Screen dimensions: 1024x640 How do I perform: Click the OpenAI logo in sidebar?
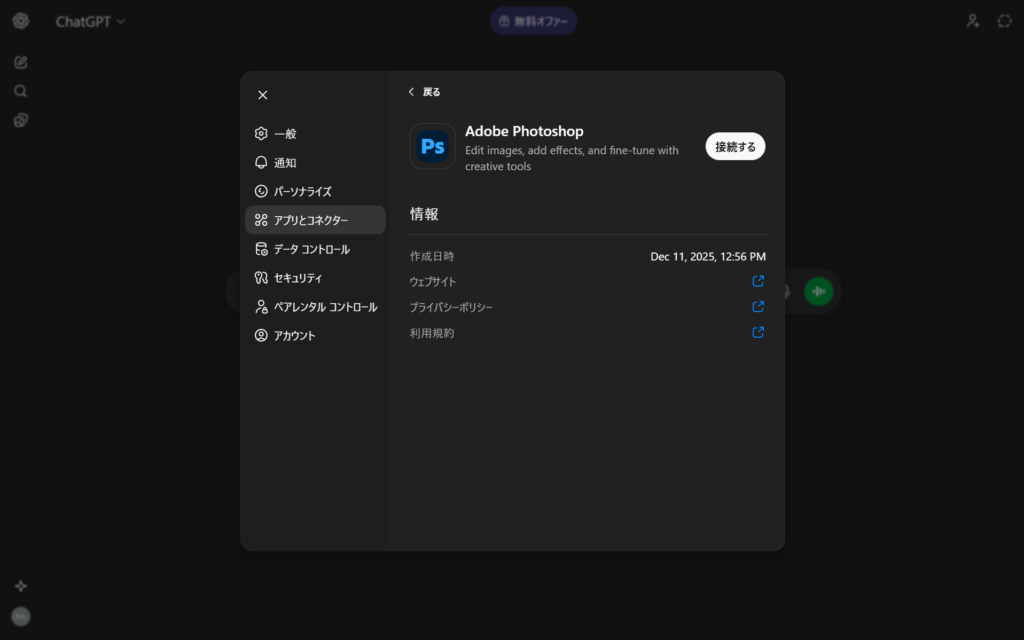tap(21, 21)
